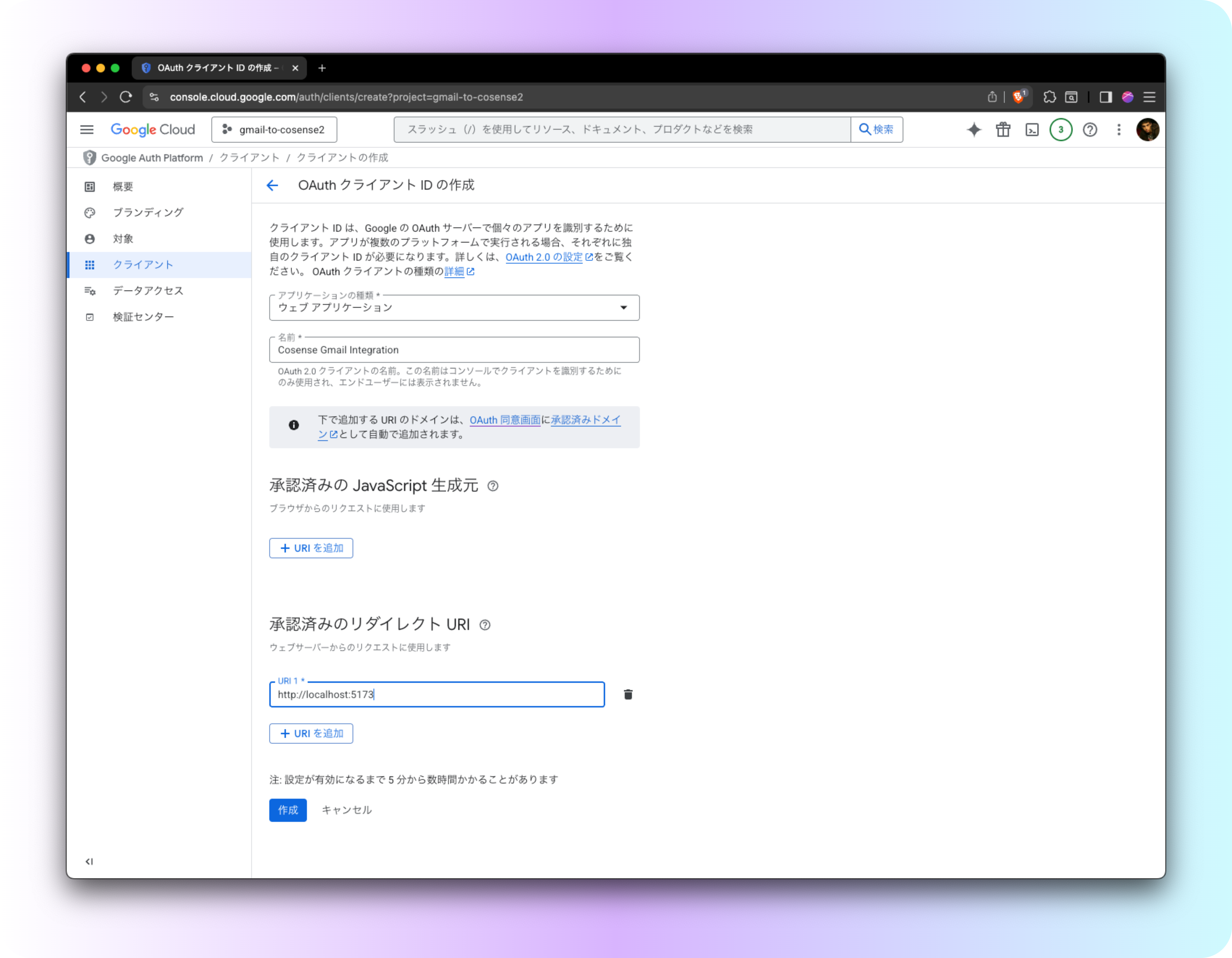Click the site info icon in address bar

[x=154, y=97]
